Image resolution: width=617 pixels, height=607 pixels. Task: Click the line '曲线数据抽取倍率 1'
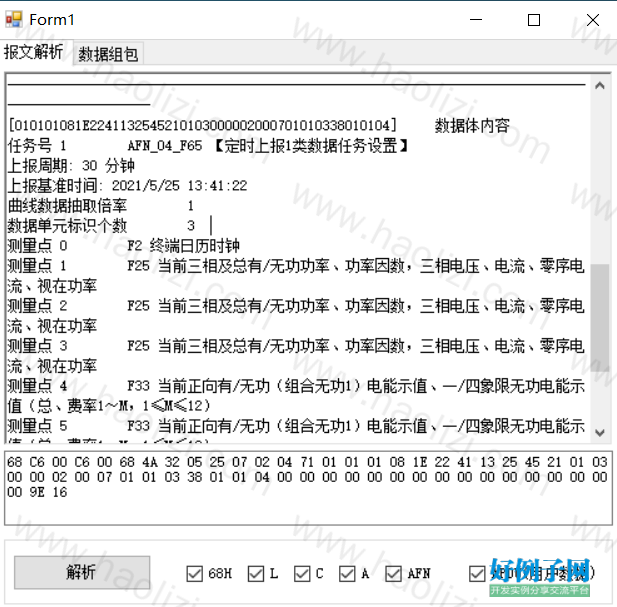tap(101, 206)
